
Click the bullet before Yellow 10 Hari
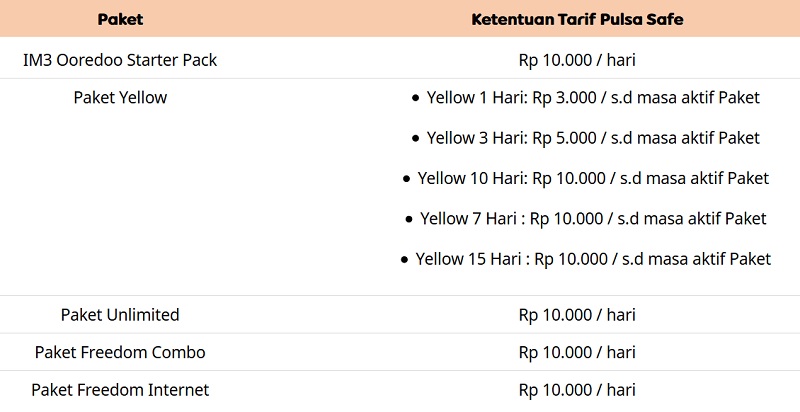(x=407, y=179)
